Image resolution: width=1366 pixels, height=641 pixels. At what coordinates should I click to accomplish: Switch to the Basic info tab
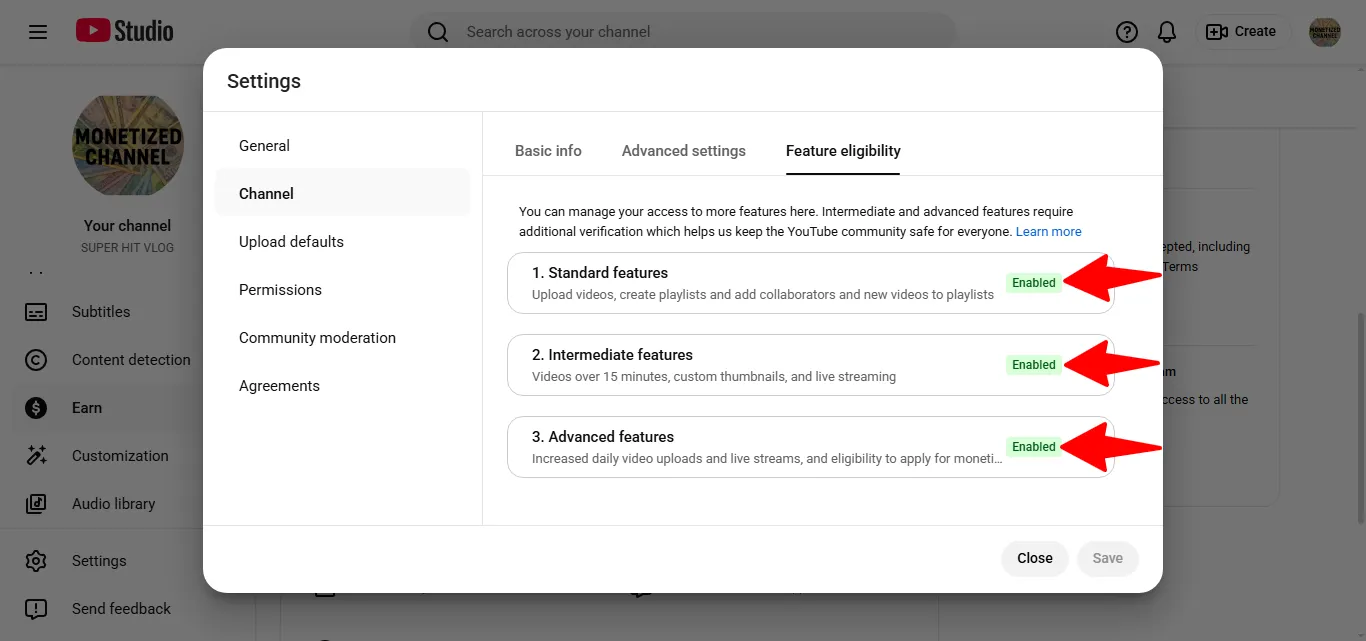pyautogui.click(x=548, y=151)
